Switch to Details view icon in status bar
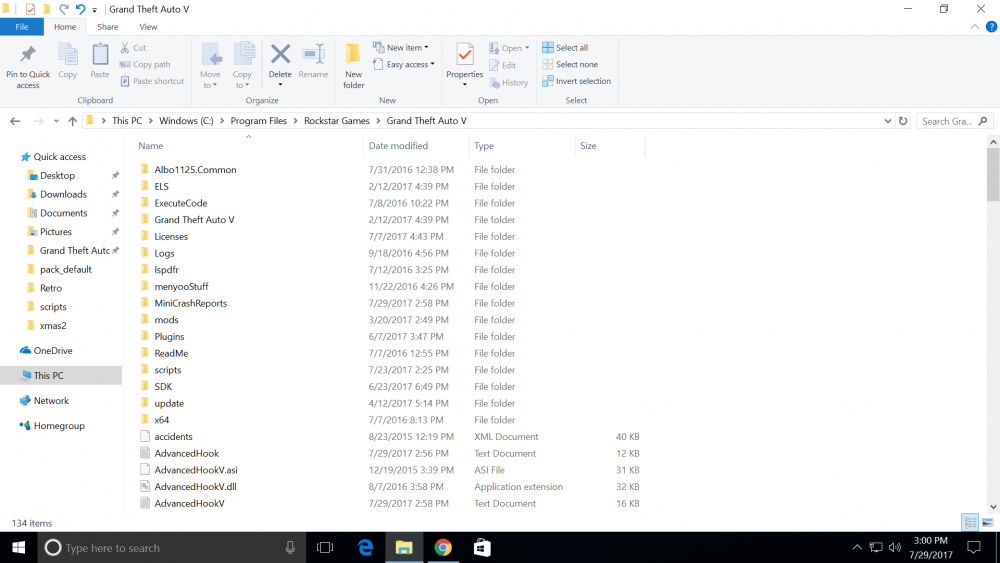Viewport: 1000px width, 563px height. [970, 523]
